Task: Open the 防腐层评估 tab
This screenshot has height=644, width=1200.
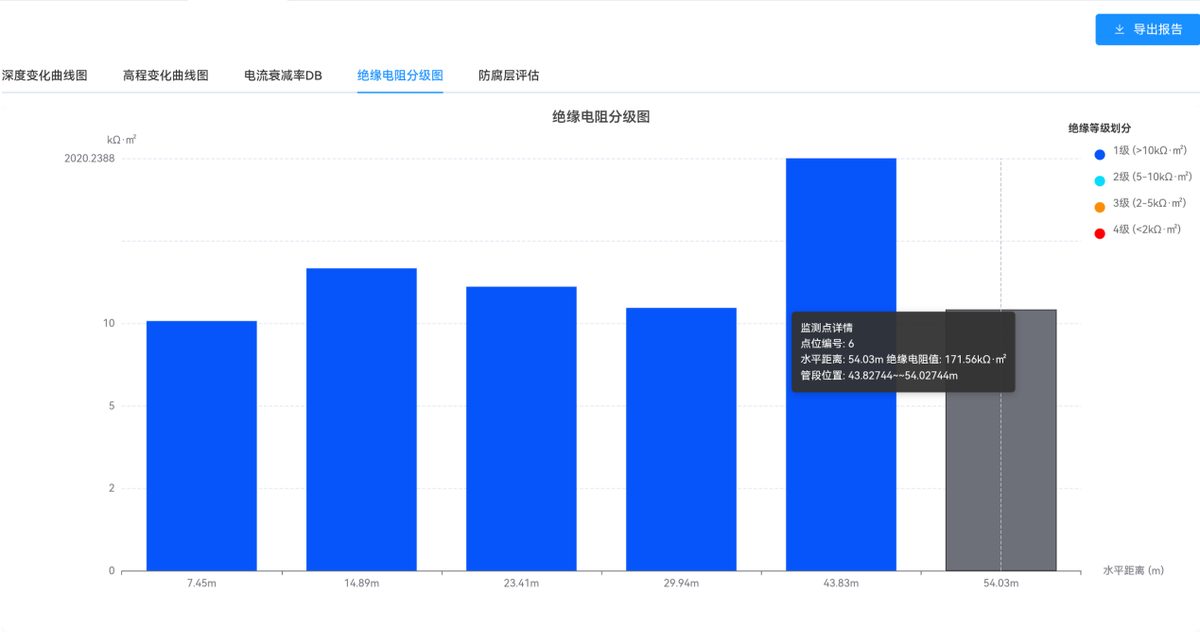Action: (509, 75)
